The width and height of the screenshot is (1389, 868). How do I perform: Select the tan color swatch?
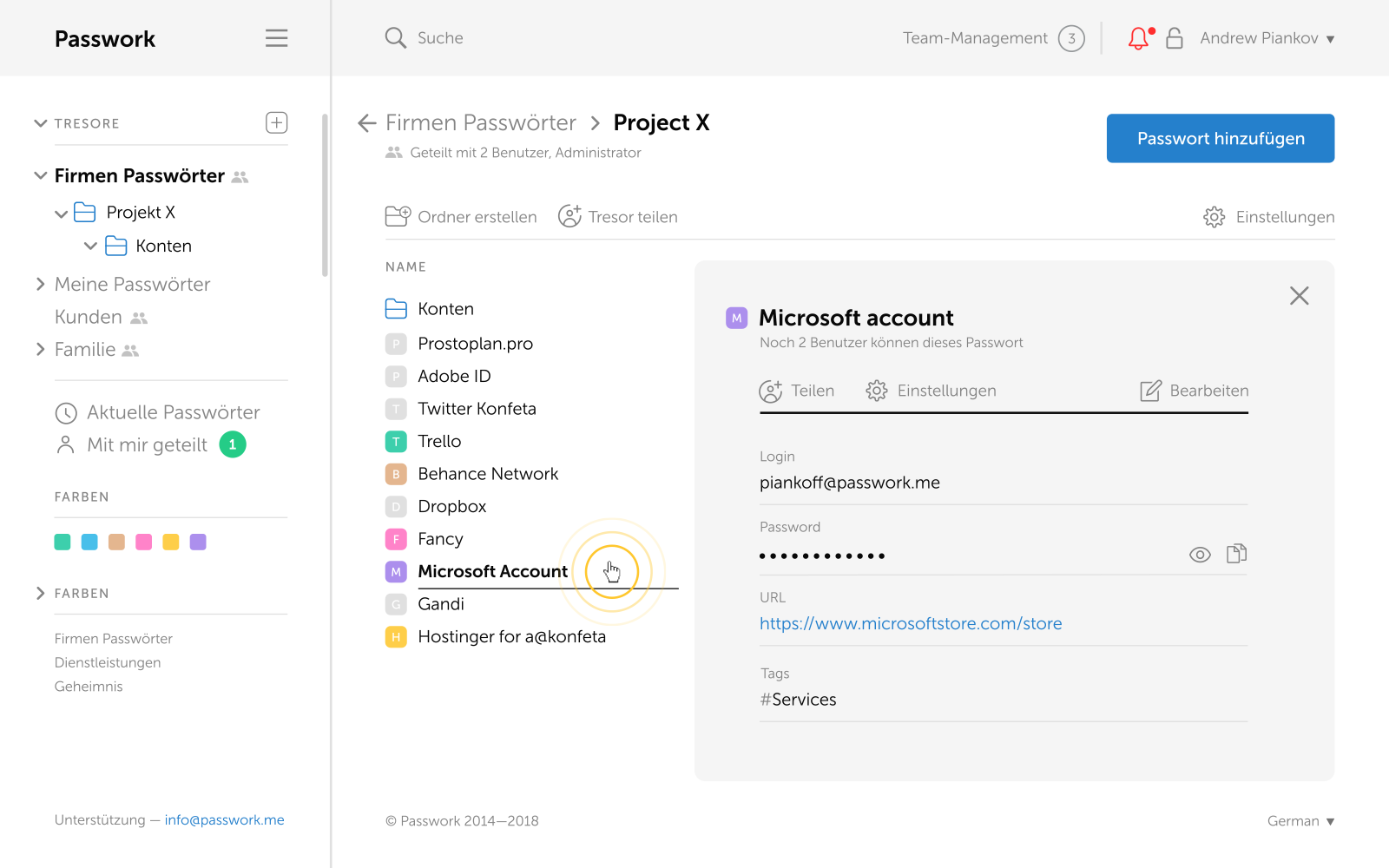pos(116,542)
